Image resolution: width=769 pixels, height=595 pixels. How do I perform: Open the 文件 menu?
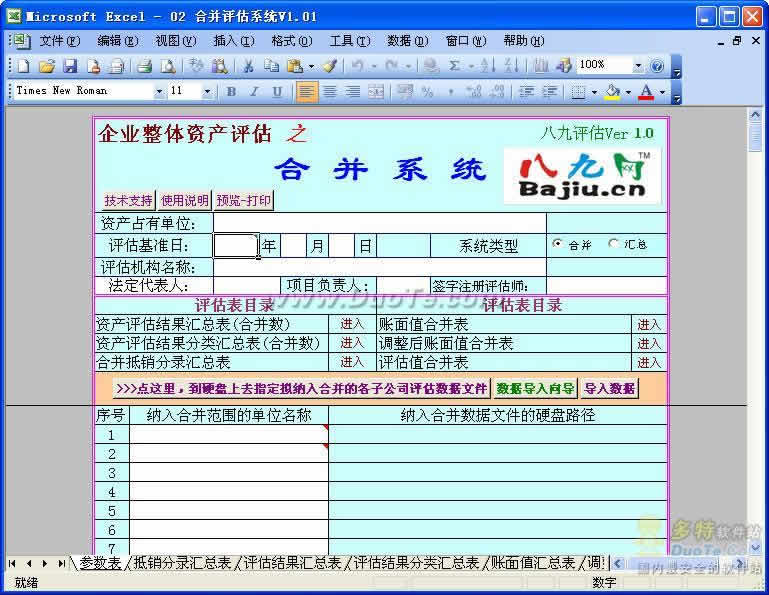coord(60,41)
